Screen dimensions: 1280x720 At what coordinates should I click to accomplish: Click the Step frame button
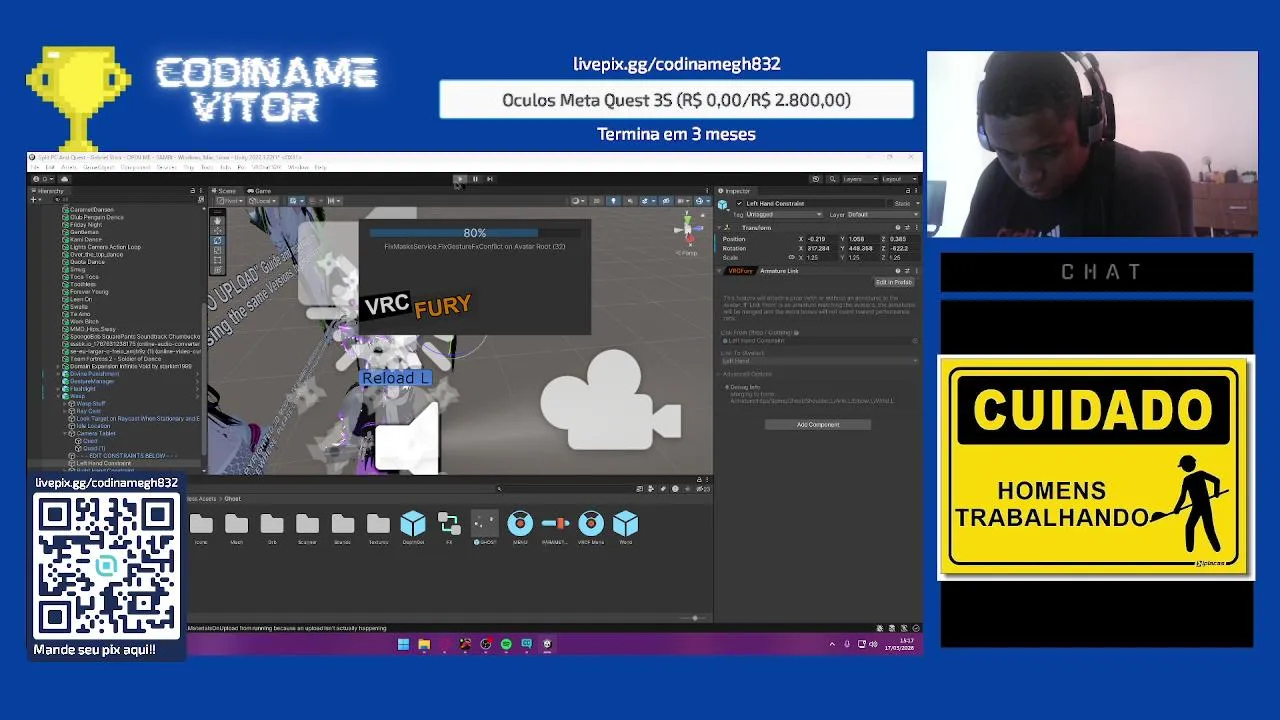[490, 179]
